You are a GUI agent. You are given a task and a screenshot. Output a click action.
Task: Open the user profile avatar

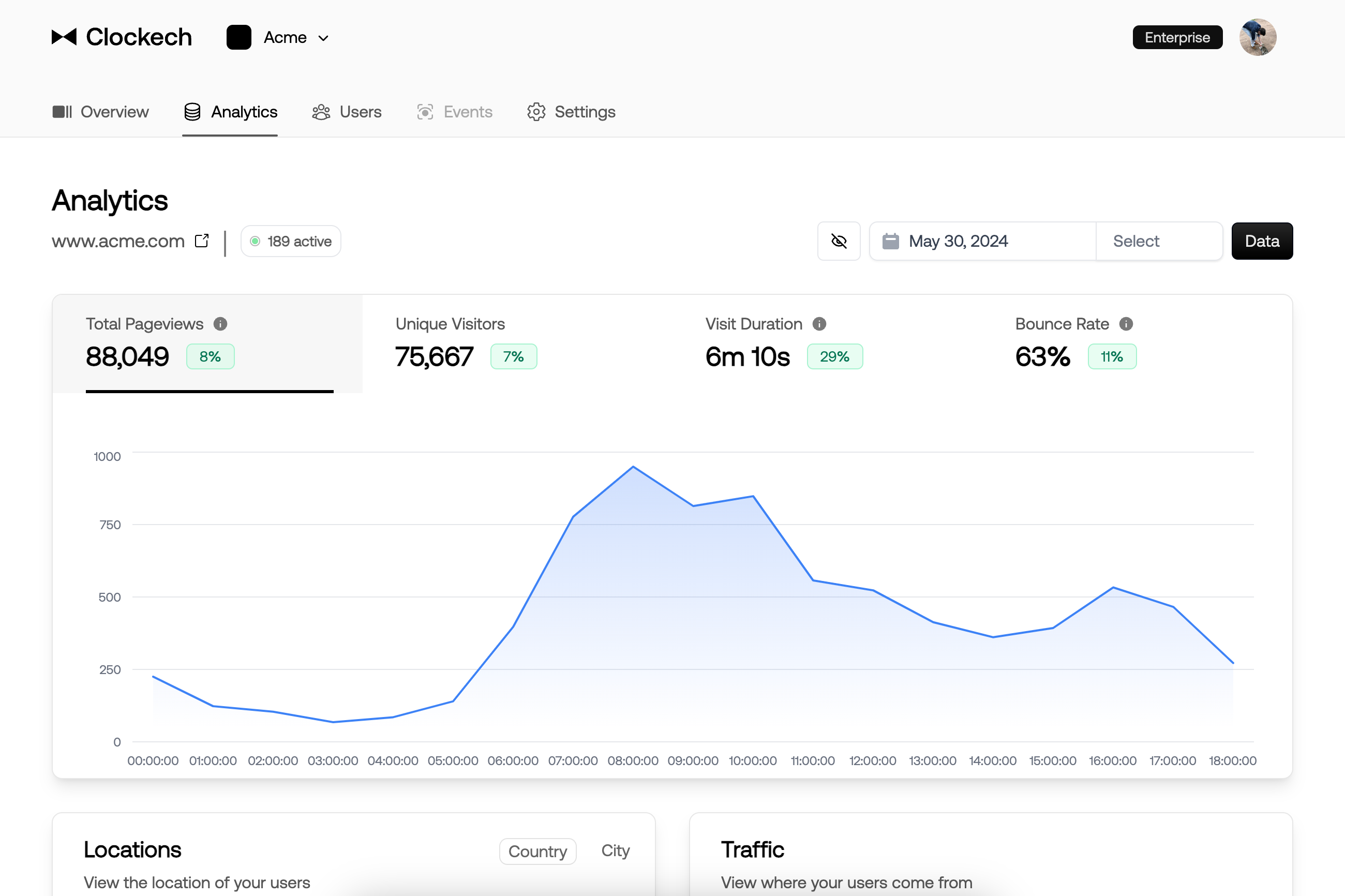1257,37
